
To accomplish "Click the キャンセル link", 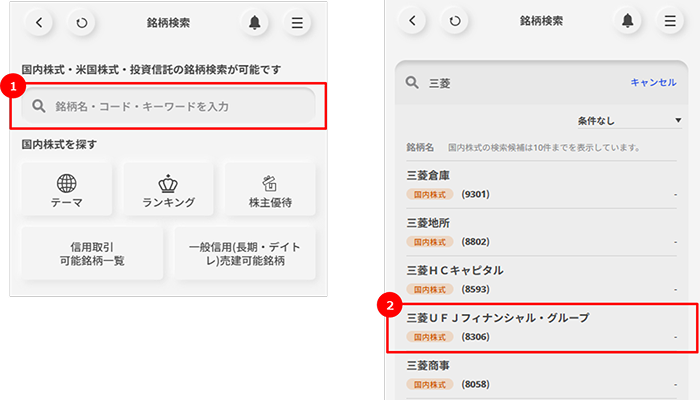I will [x=653, y=83].
